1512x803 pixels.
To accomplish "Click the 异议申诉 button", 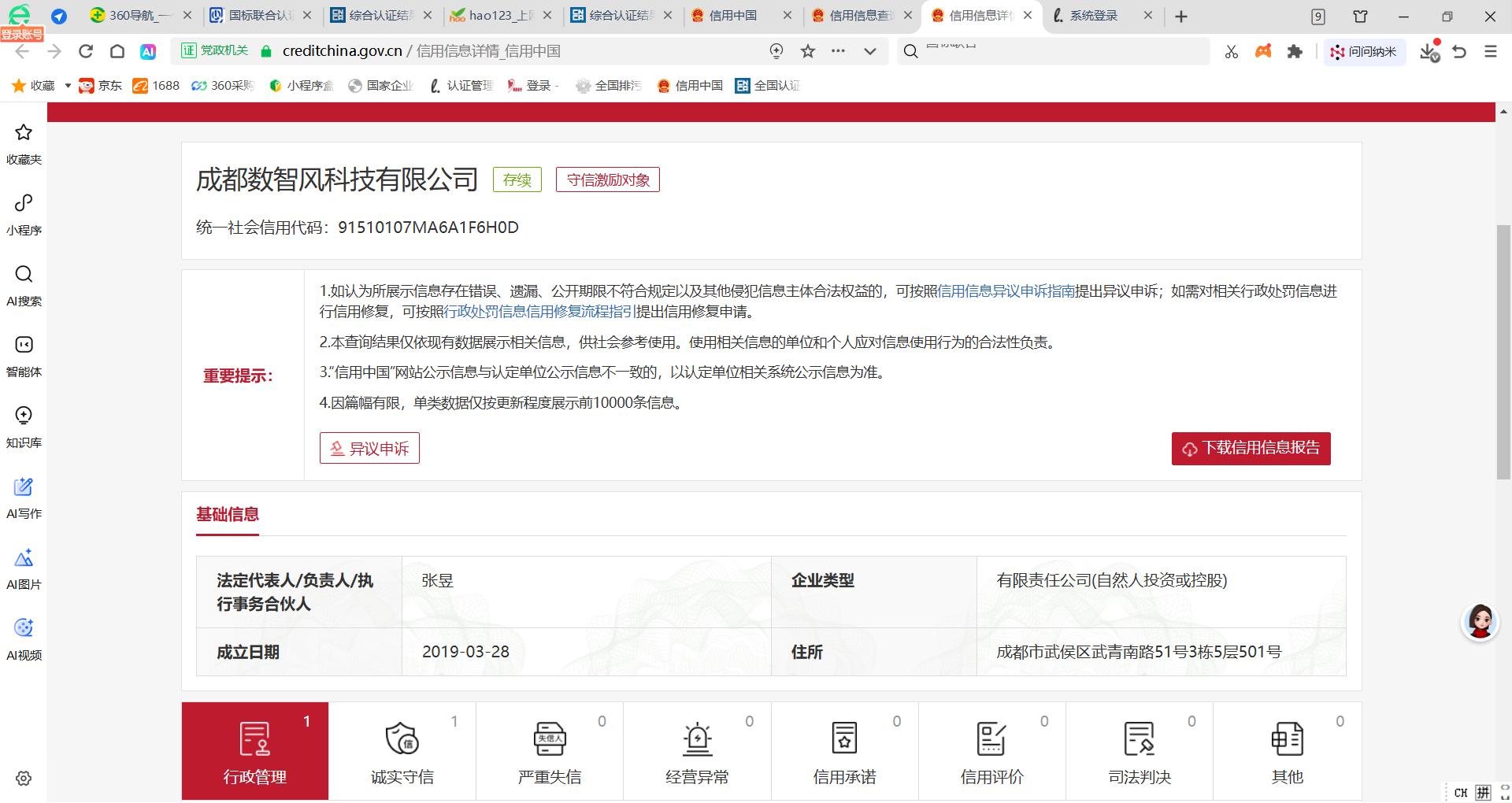I will (369, 449).
